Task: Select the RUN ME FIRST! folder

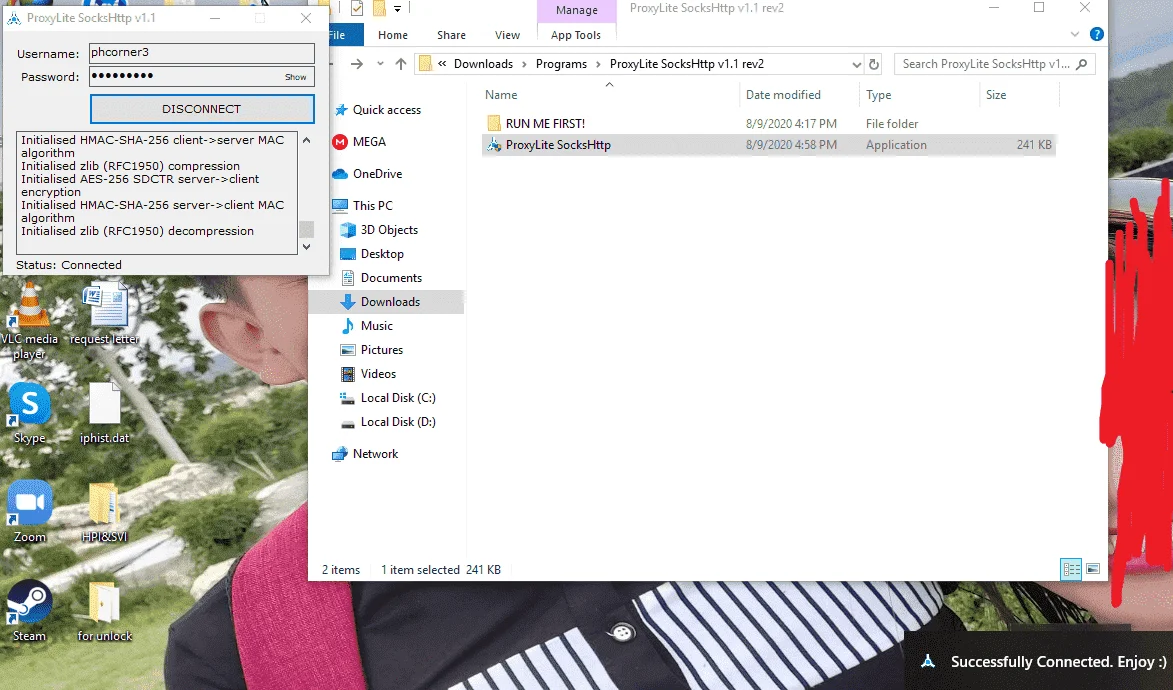Action: 545,123
